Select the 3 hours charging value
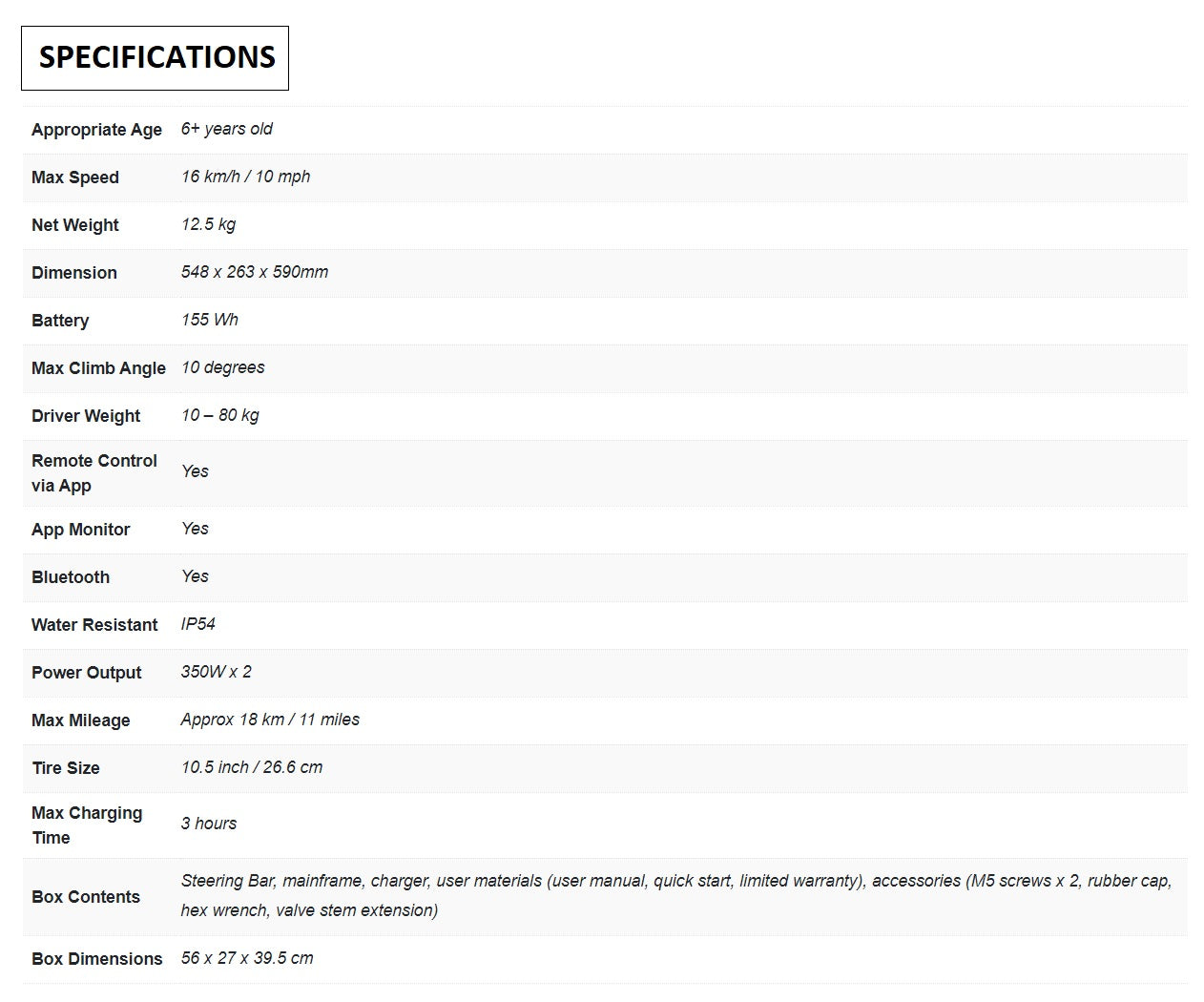This screenshot has width=1204, height=1002. point(209,824)
